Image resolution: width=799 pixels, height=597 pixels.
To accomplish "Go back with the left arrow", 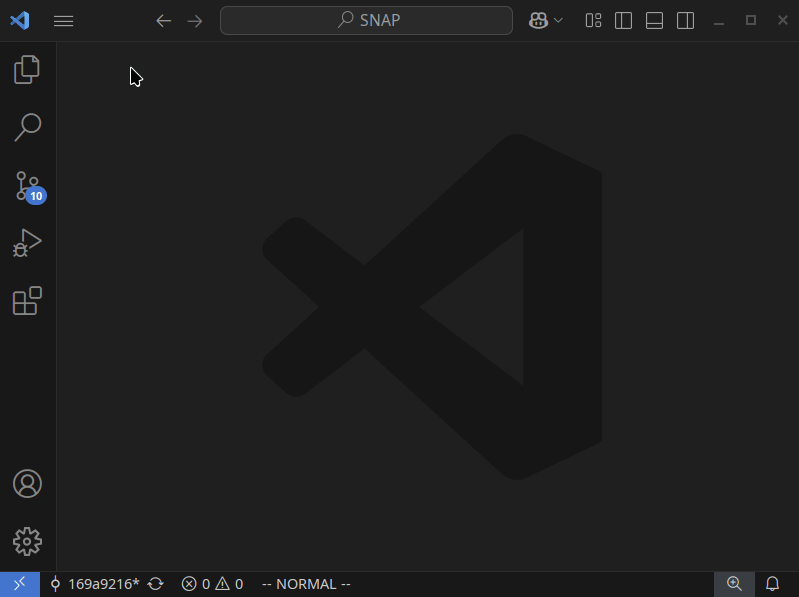I will [164, 21].
